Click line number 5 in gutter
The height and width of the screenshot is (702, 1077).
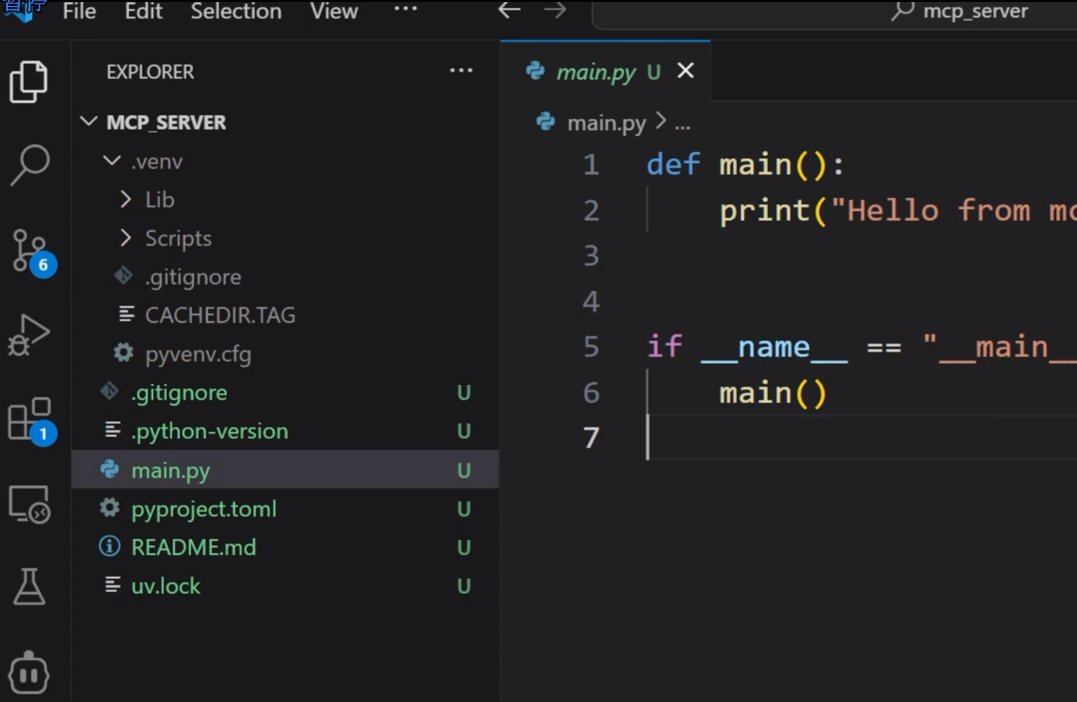pyautogui.click(x=591, y=347)
